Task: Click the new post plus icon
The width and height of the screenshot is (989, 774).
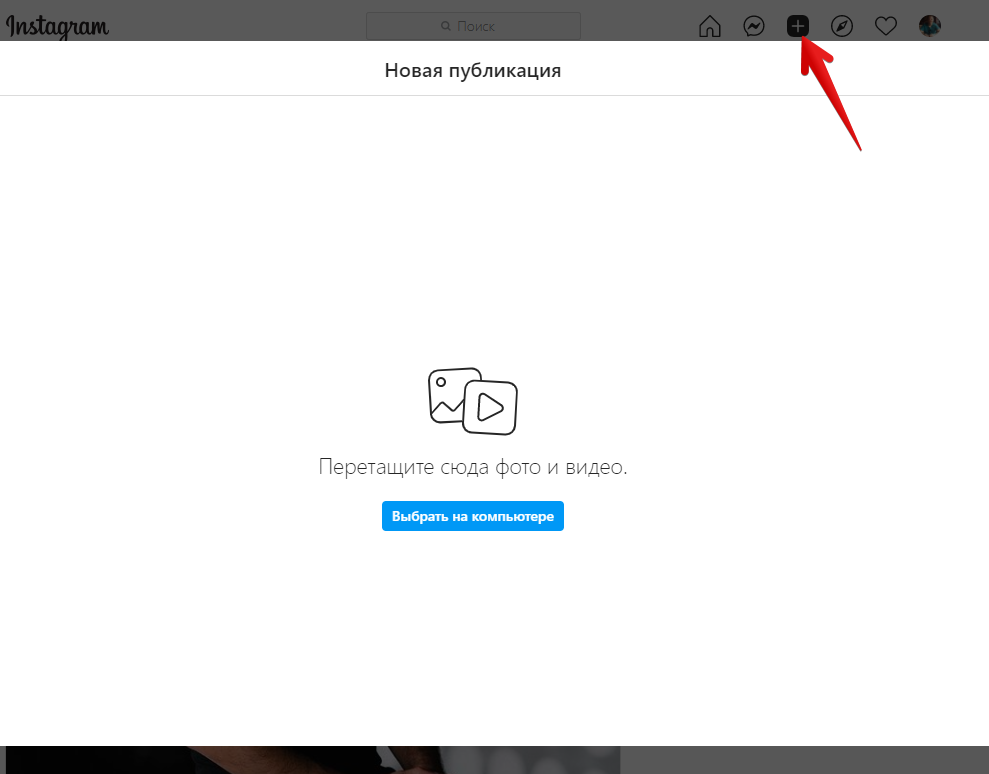Action: [797, 27]
